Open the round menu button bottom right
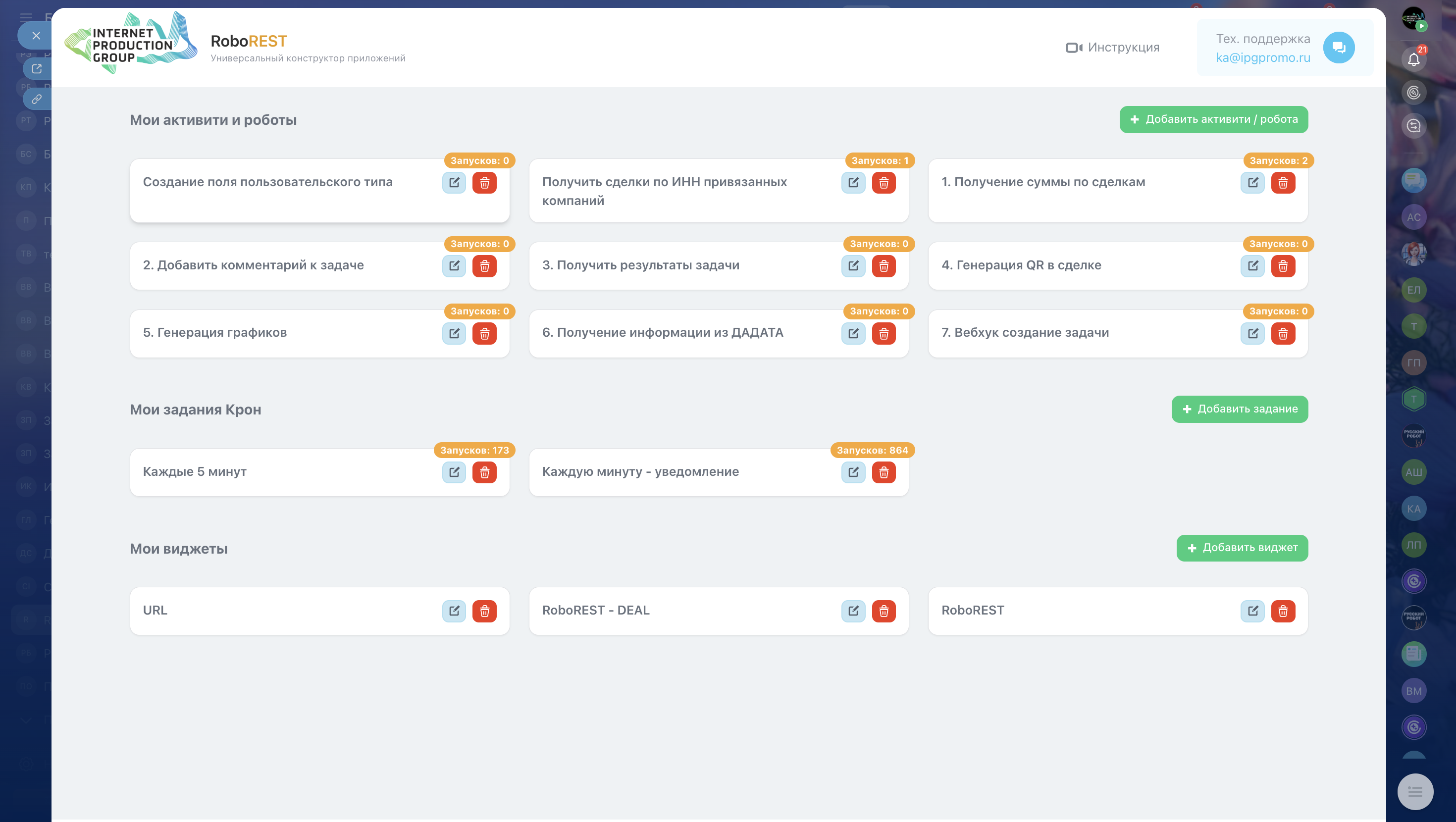1456x822 pixels. 1415,791
